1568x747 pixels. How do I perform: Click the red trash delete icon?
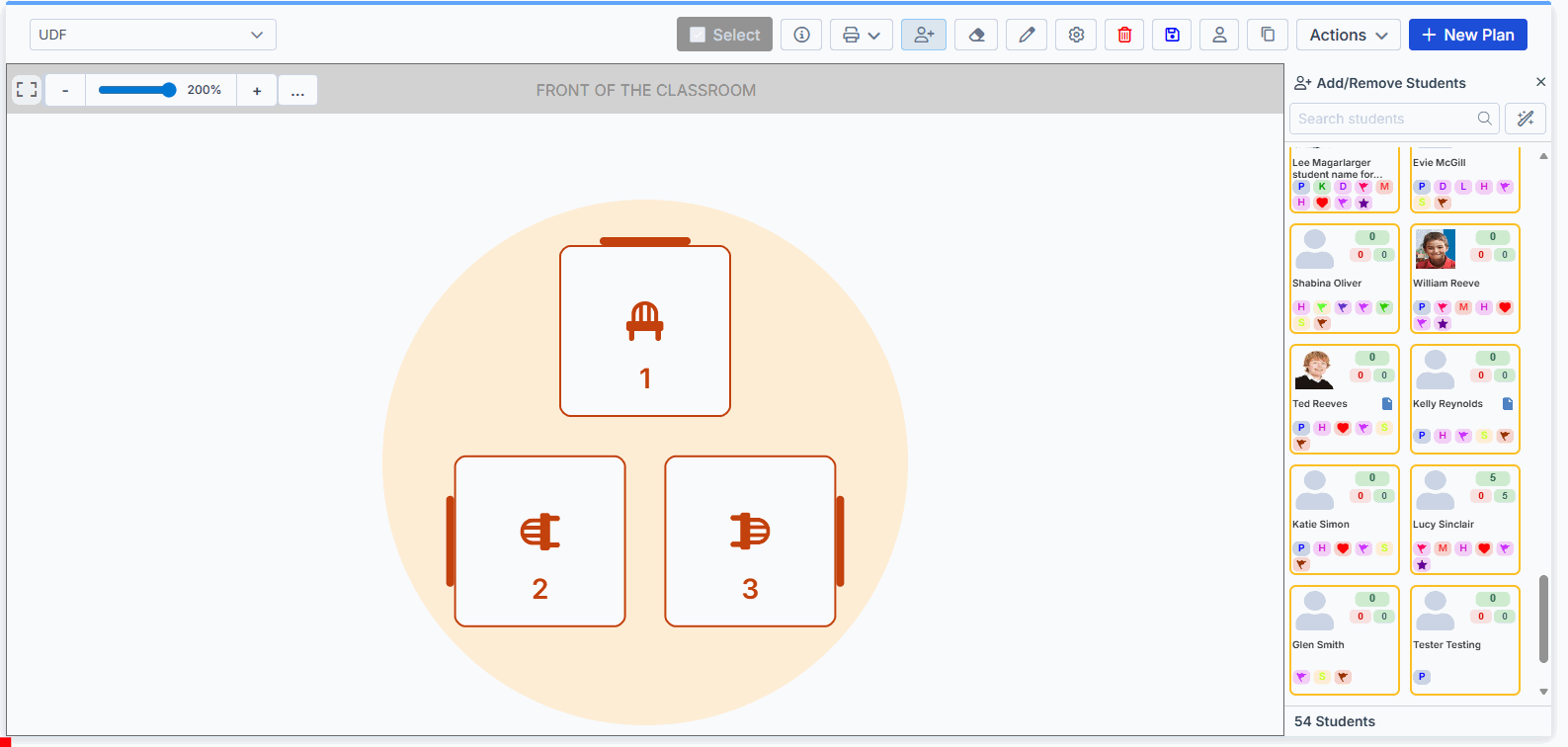click(x=1124, y=35)
